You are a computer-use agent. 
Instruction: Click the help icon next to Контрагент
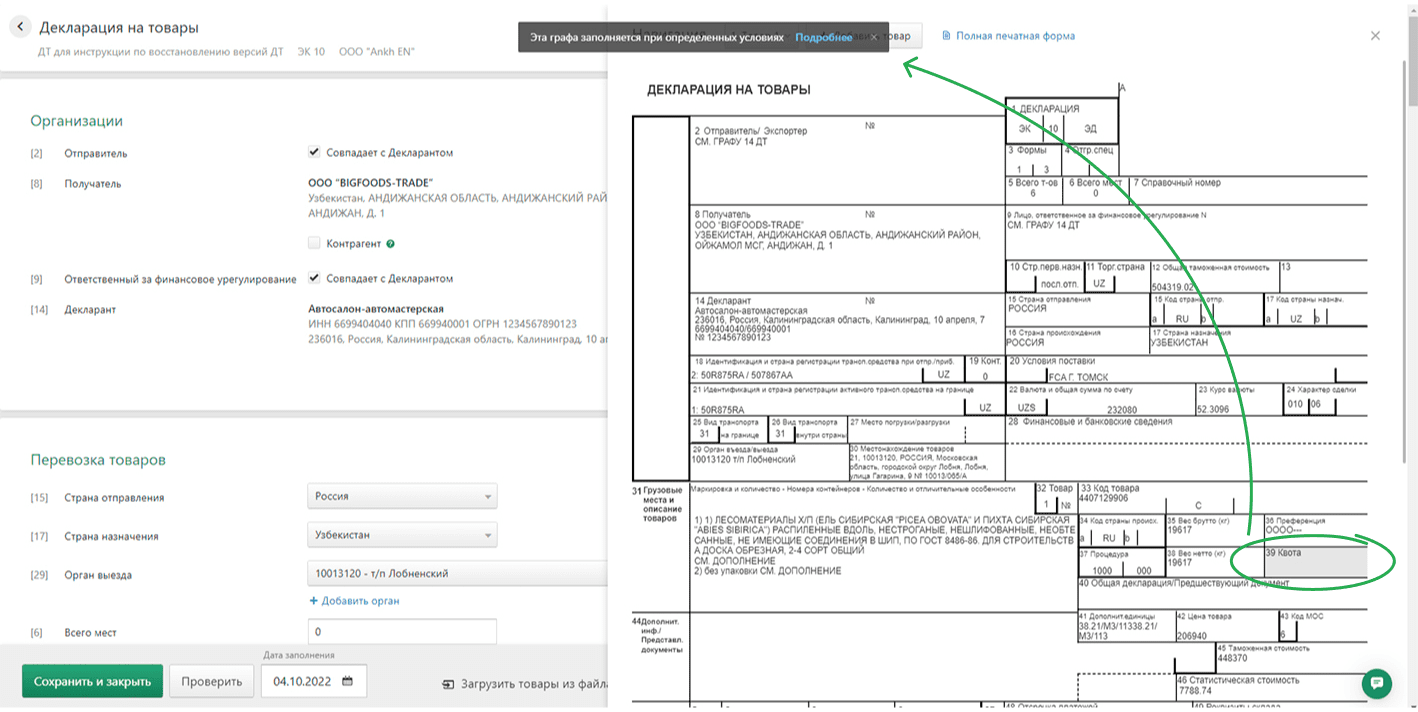tap(390, 243)
